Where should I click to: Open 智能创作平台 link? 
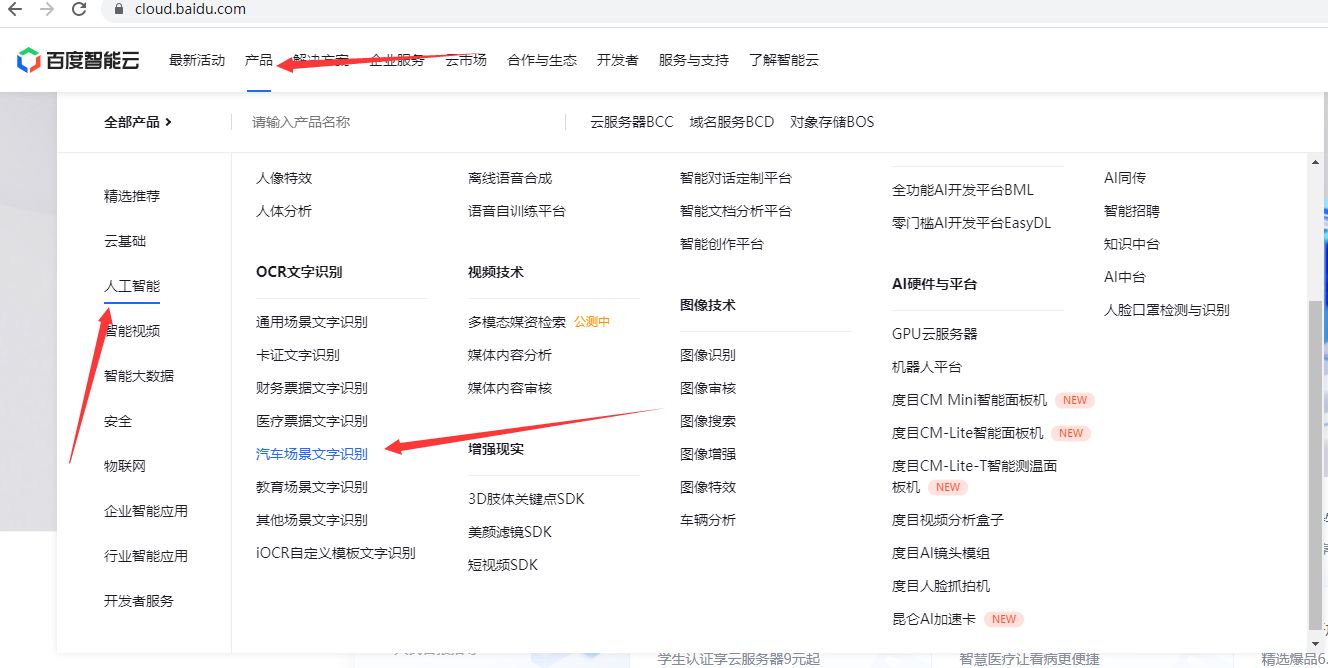pyautogui.click(x=722, y=244)
